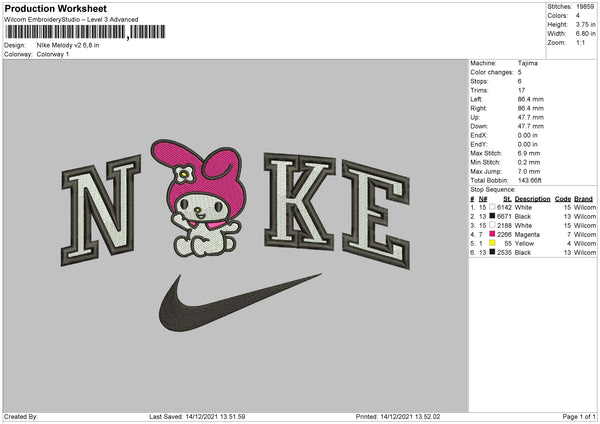
Task: Select the design name Nike Melody v2 6,8 in
Action: click(68, 45)
